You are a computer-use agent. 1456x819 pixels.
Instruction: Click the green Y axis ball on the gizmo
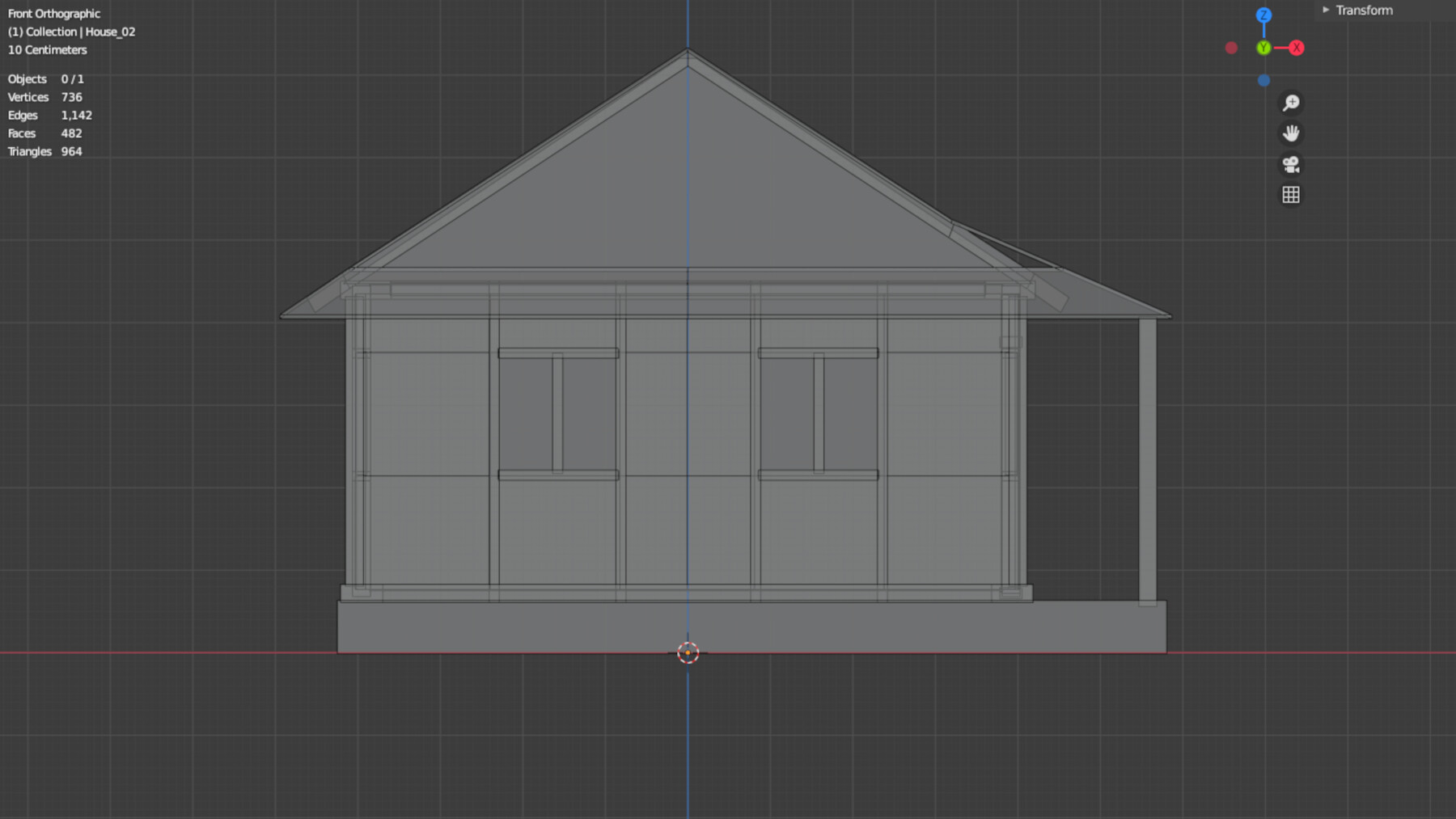click(x=1264, y=47)
